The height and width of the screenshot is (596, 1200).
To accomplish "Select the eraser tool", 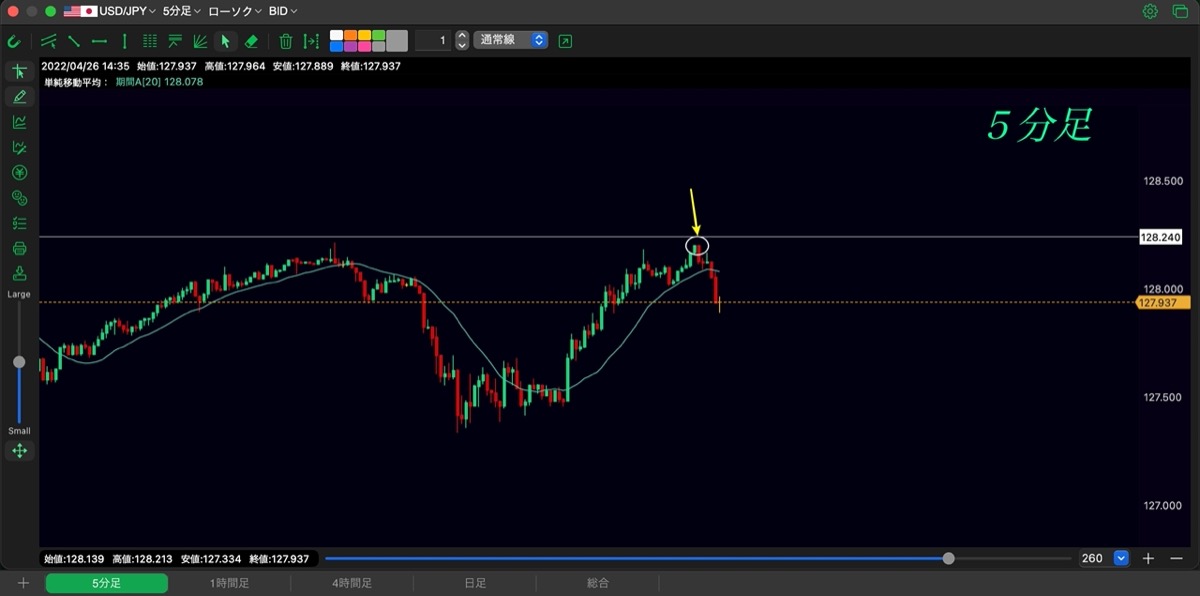I will pyautogui.click(x=251, y=42).
